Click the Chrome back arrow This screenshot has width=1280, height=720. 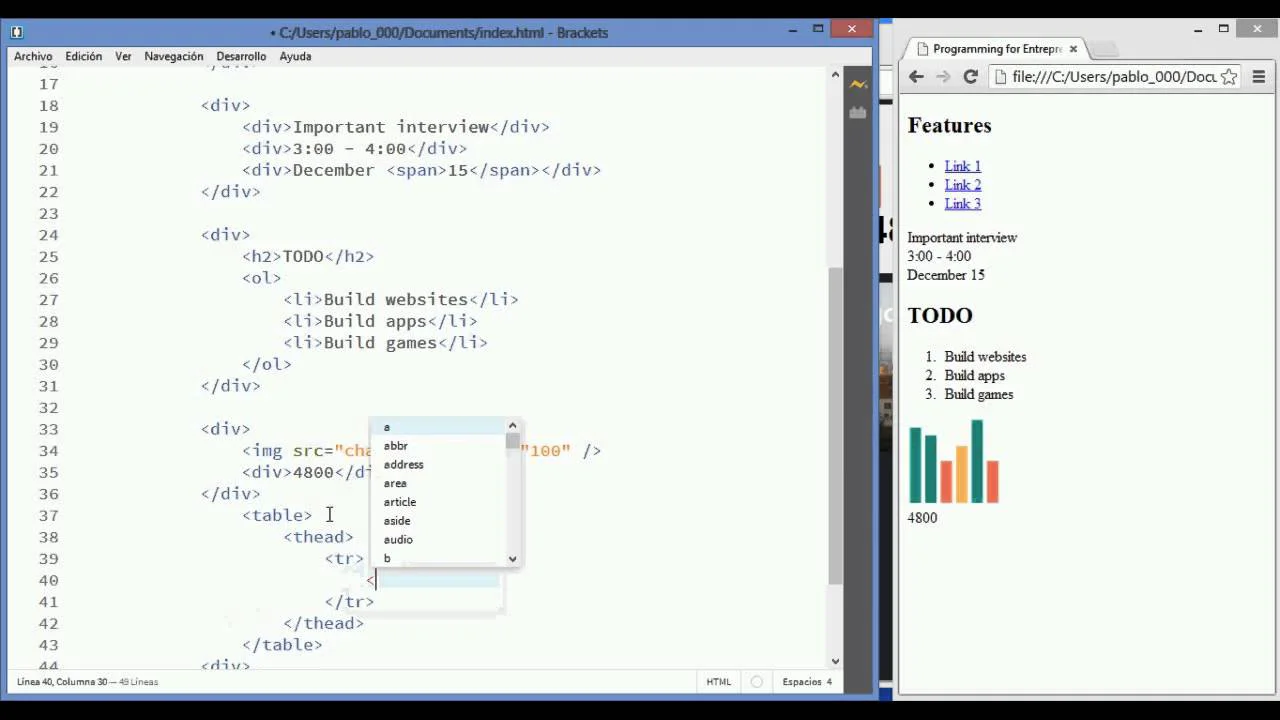916,77
